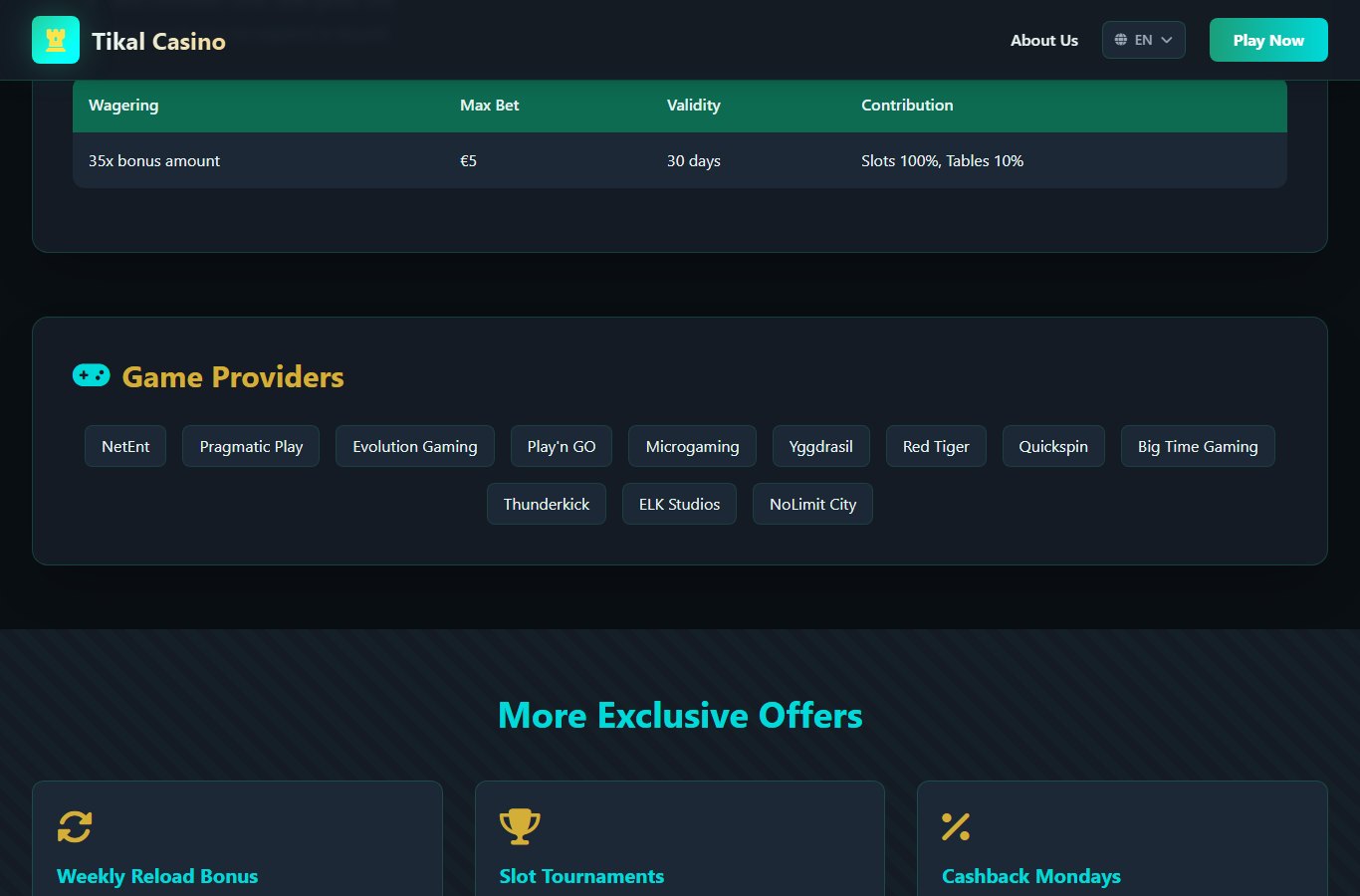1360x896 pixels.
Task: Open the EN language dropdown
Action: (x=1144, y=40)
